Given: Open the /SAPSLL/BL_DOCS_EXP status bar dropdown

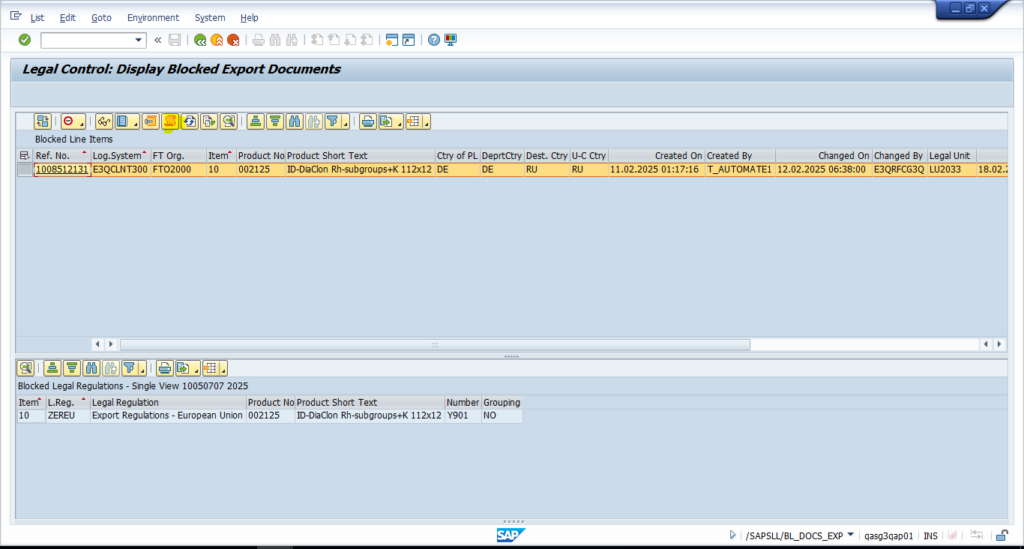Looking at the screenshot, I should click(x=850, y=535).
